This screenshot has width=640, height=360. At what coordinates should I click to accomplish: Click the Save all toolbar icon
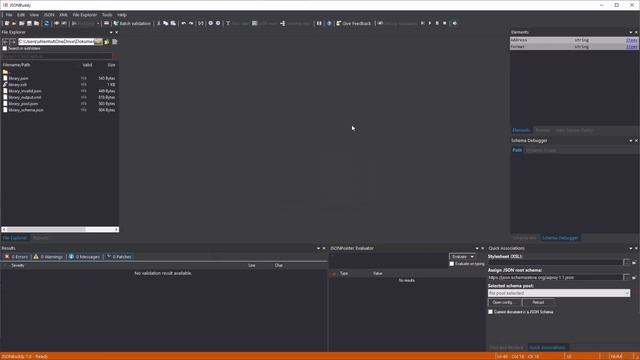pos(37,23)
